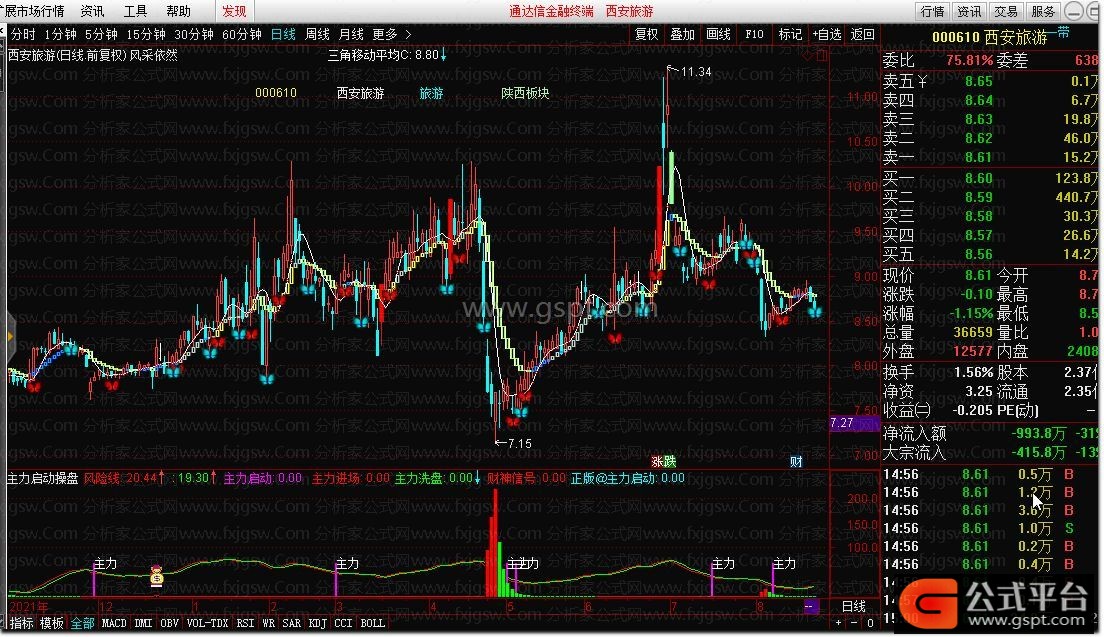This screenshot has height=637, width=1104.
Task: Add stock via +自选 button
Action: click(826, 34)
